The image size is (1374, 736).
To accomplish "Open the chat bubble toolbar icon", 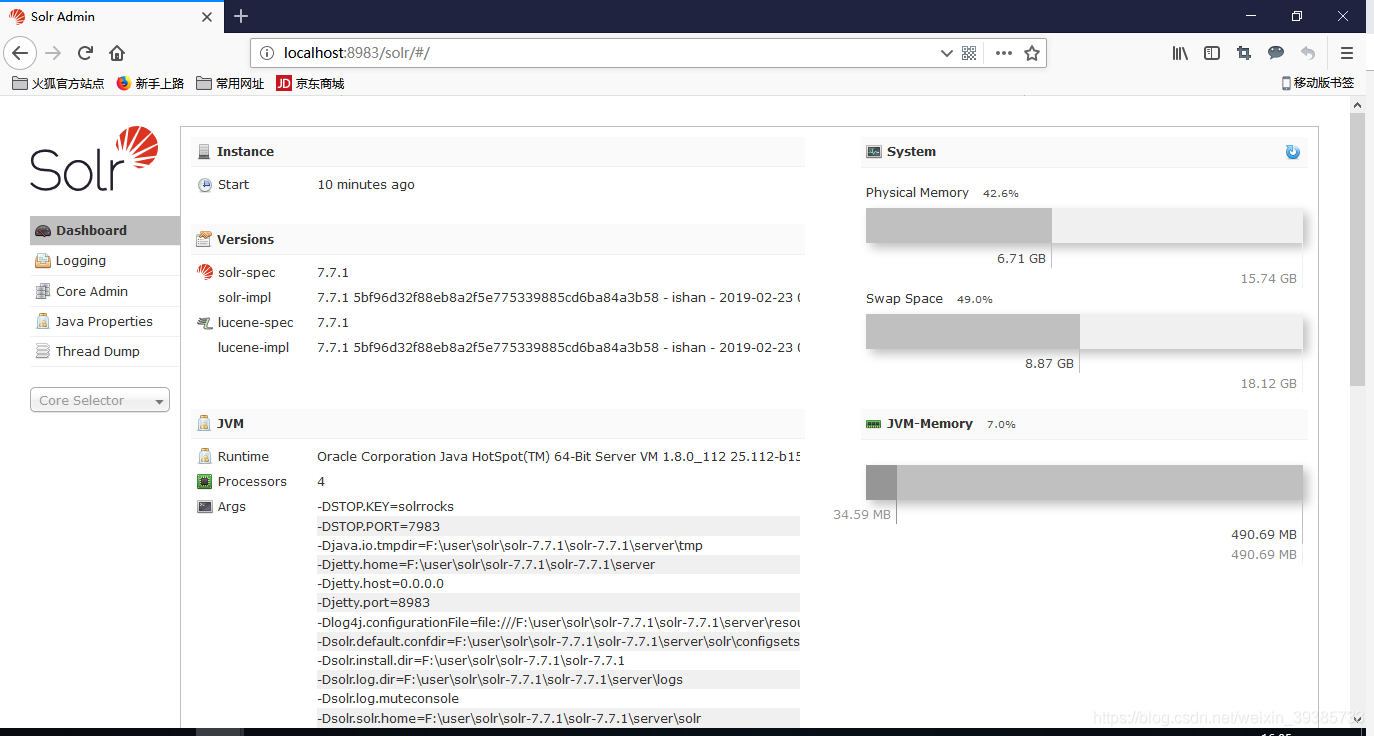I will [x=1276, y=53].
